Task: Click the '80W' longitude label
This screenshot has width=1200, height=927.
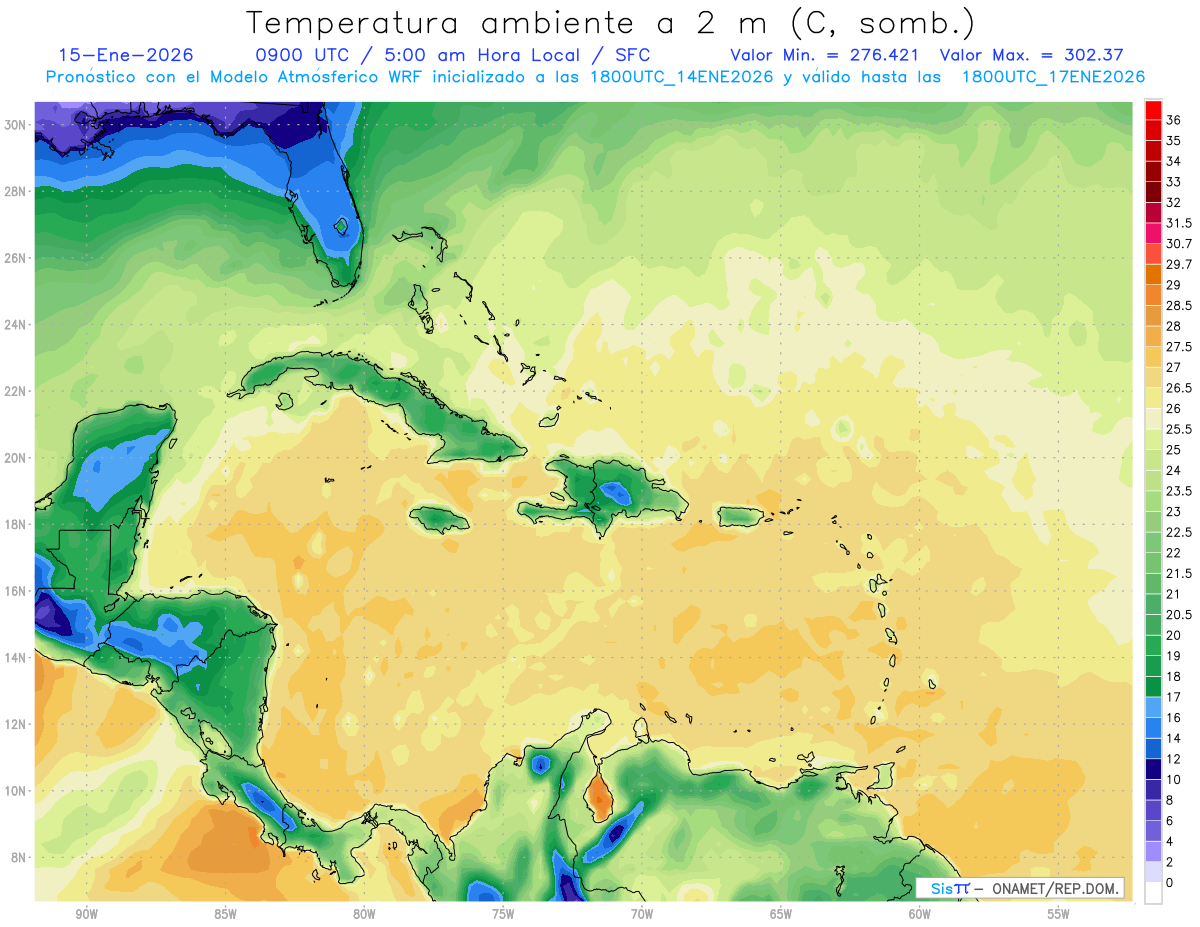Action: 364,914
